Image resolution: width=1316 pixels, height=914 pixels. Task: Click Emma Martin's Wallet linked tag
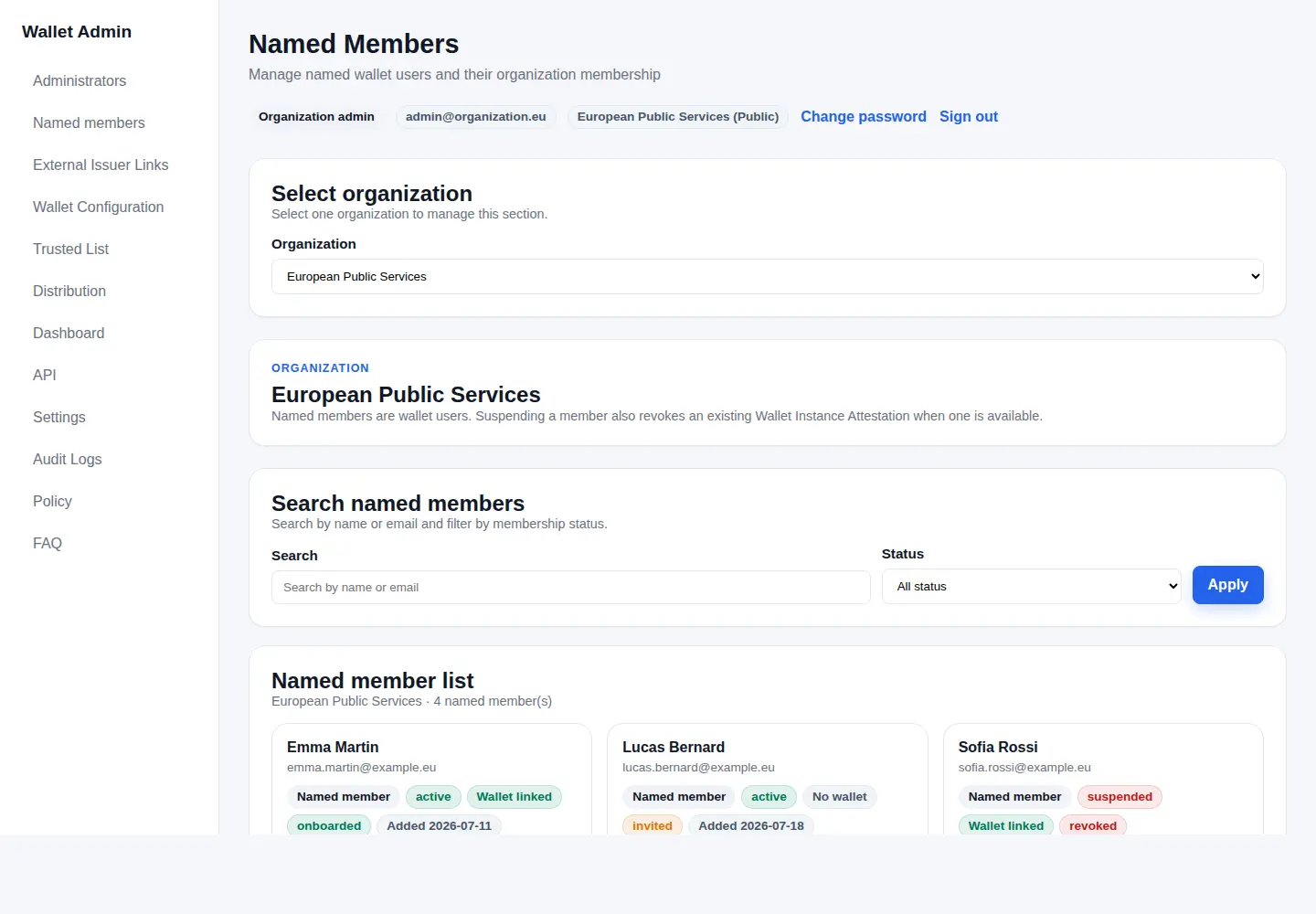[x=515, y=797]
